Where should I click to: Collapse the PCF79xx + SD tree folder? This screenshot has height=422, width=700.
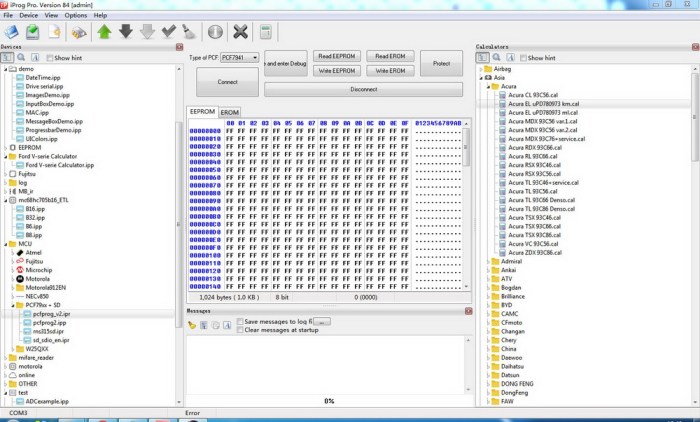coord(12,305)
